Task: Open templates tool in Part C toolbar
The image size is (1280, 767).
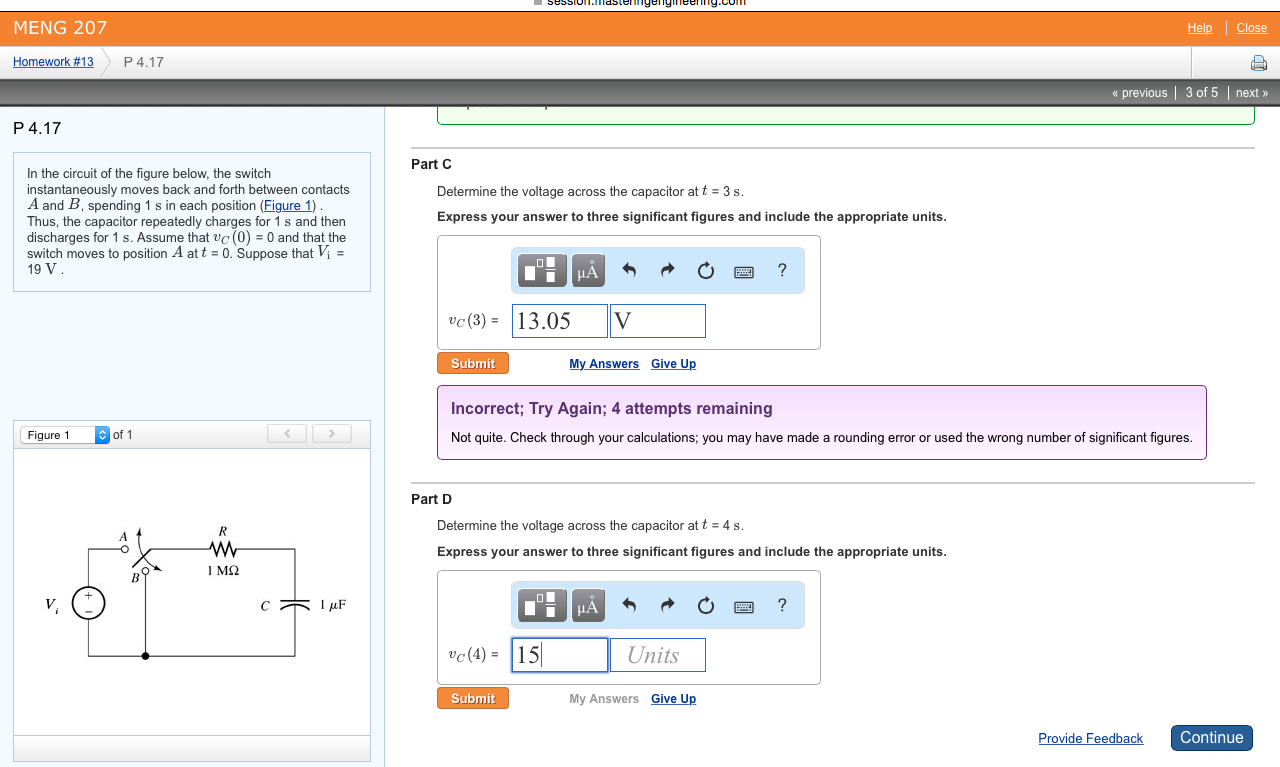Action: point(542,270)
